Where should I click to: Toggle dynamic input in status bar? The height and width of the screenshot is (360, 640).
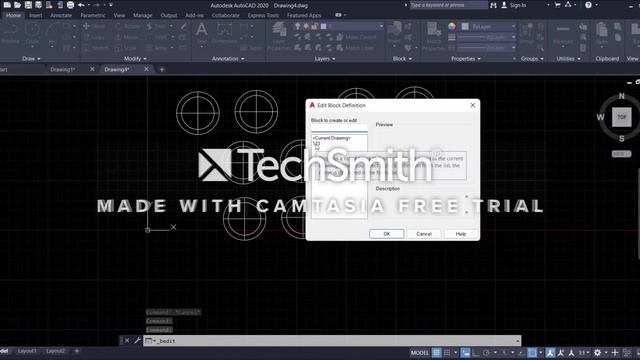coord(465,352)
